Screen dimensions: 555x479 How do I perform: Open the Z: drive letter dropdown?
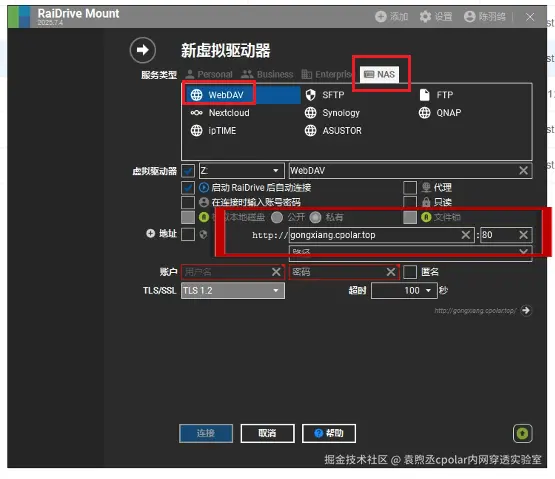coord(241,171)
